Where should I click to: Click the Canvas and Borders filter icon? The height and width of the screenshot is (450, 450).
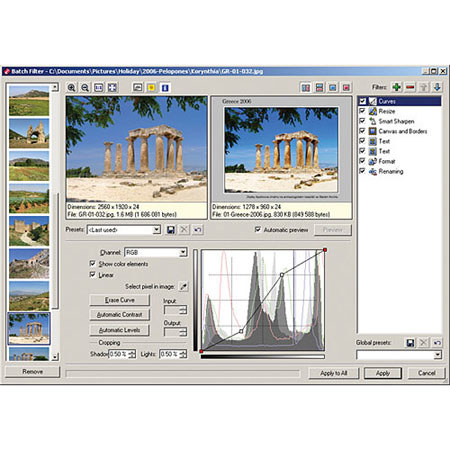pos(373,131)
